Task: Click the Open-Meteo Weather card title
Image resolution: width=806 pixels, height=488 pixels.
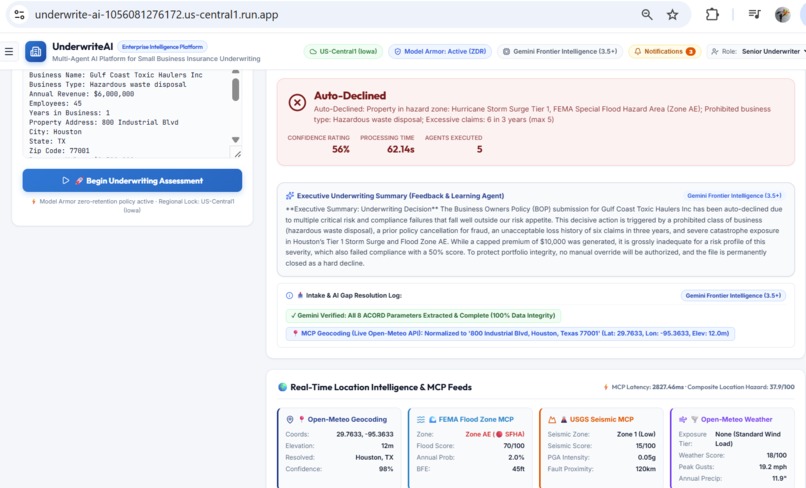Action: pyautogui.click(x=737, y=420)
